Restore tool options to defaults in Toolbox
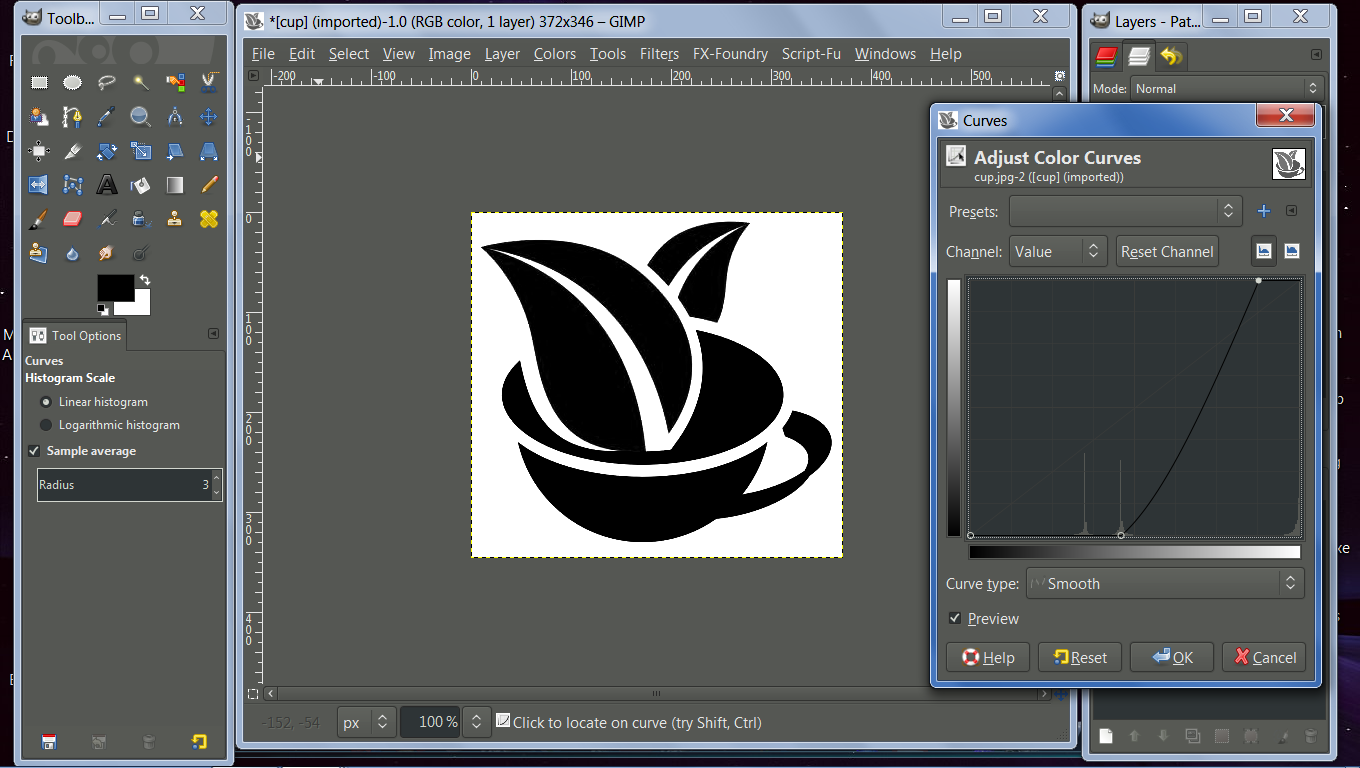This screenshot has height=768, width=1360. 199,742
